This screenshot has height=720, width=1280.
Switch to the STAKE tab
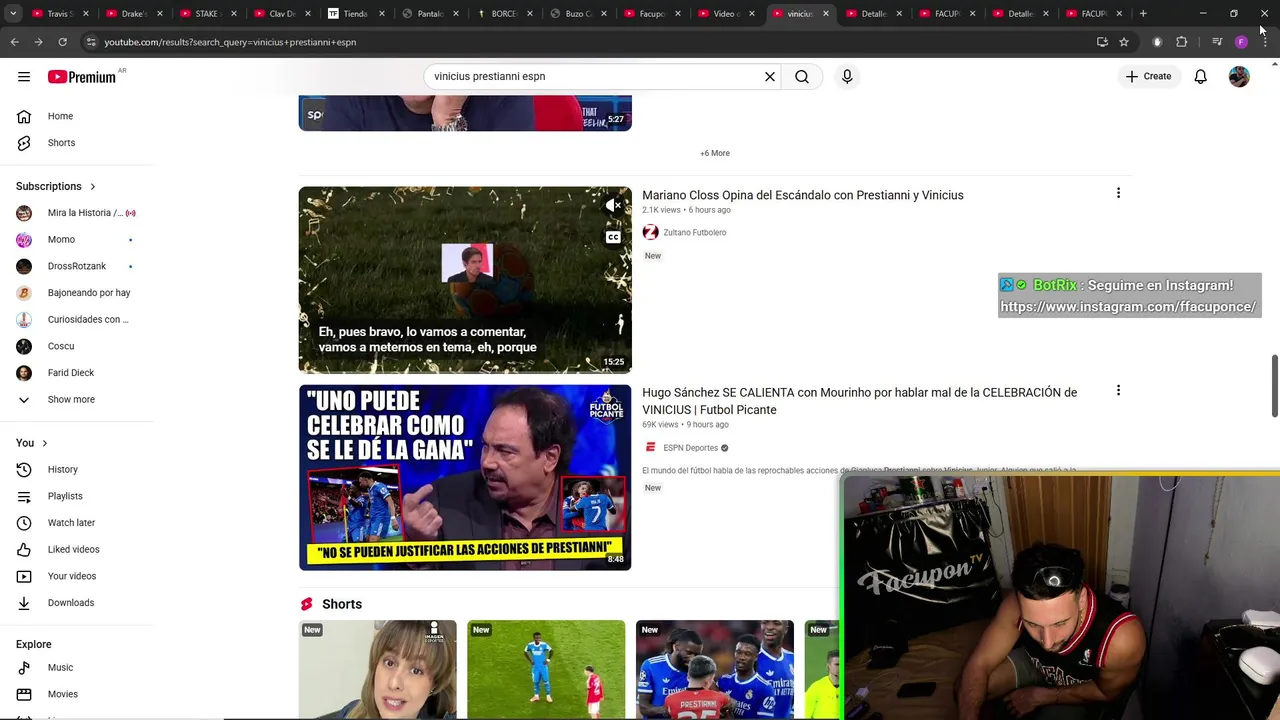pyautogui.click(x=207, y=14)
